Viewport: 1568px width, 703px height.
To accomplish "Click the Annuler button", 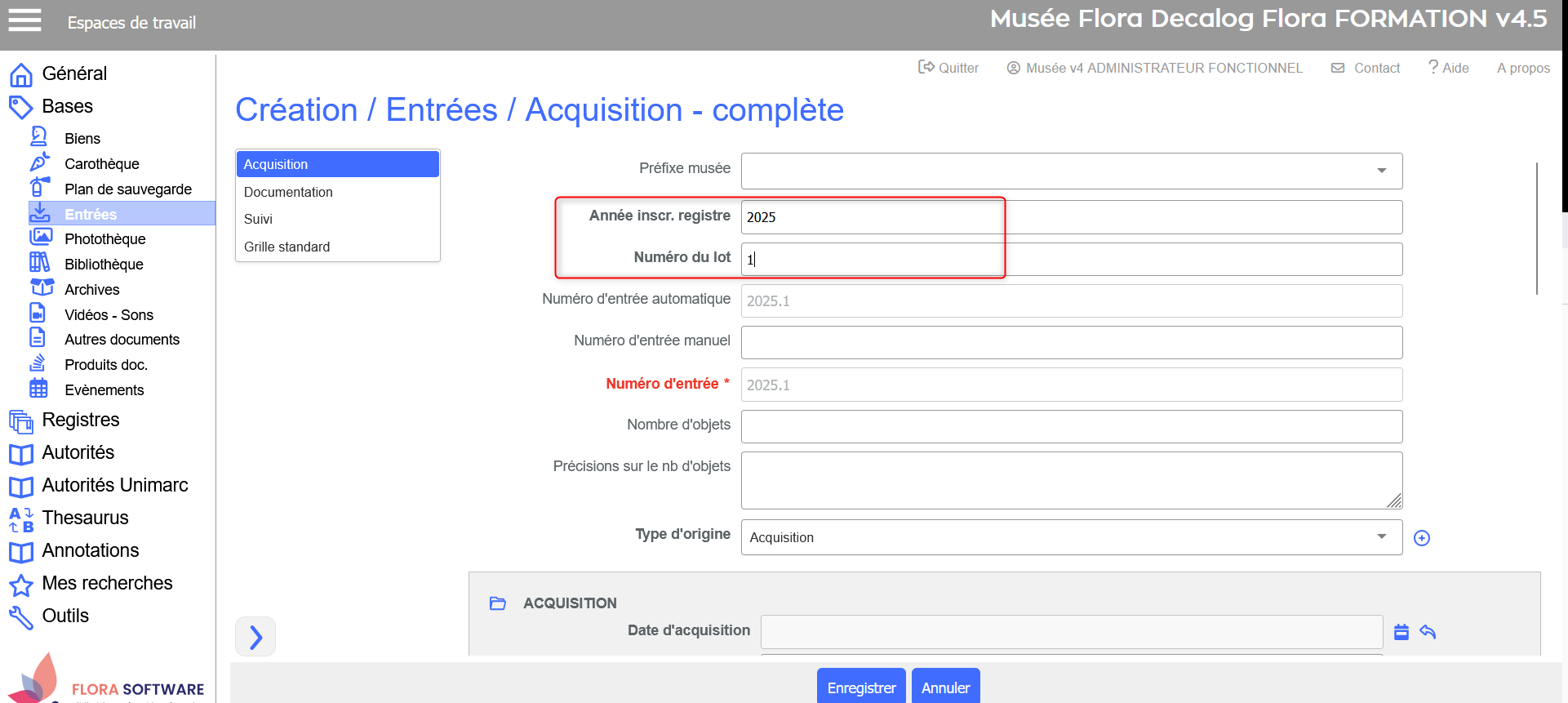I will tap(945, 687).
